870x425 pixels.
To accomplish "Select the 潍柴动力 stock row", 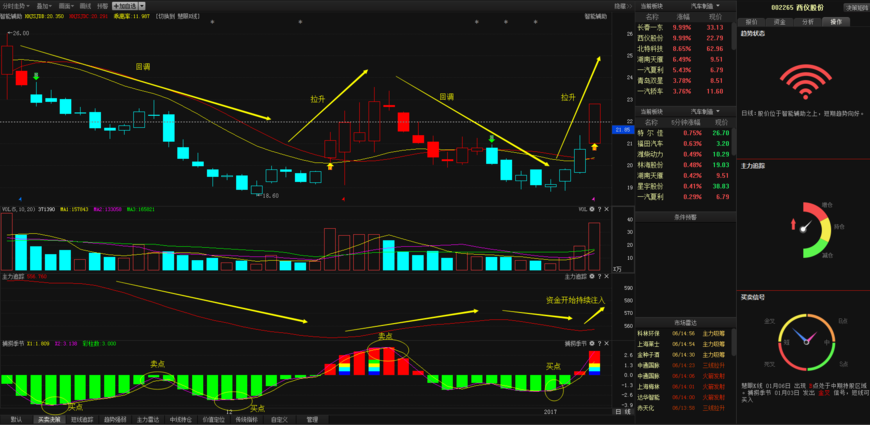I will (x=685, y=154).
